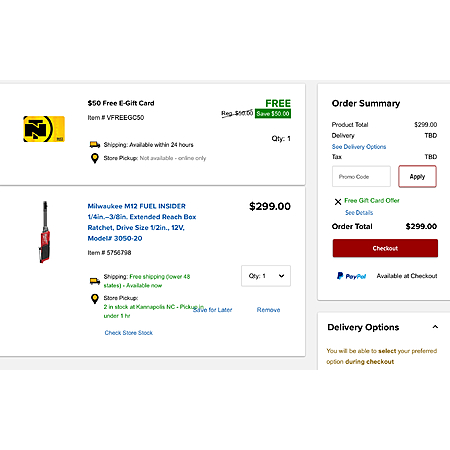This screenshot has width=450, height=450.
Task: Open the Qty: 1 quantity dropdown
Action: coord(266,276)
